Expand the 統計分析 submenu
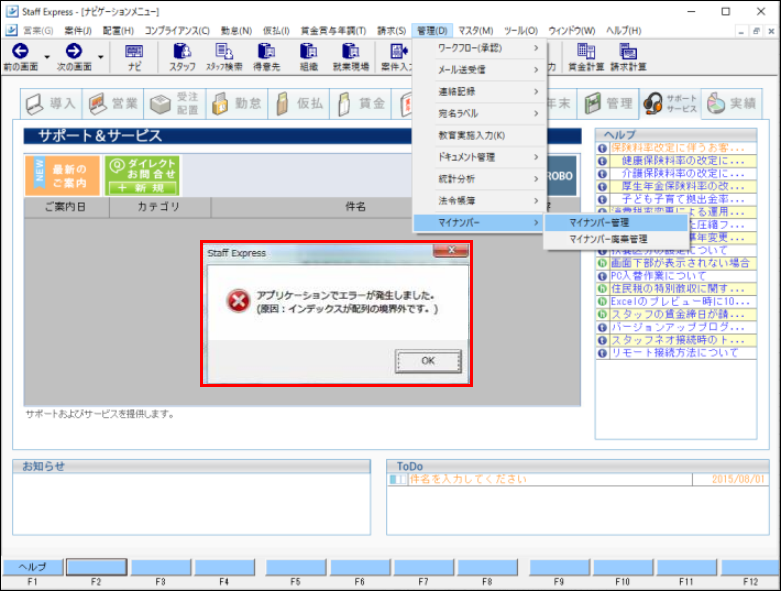The width and height of the screenshot is (781, 591). click(480, 179)
